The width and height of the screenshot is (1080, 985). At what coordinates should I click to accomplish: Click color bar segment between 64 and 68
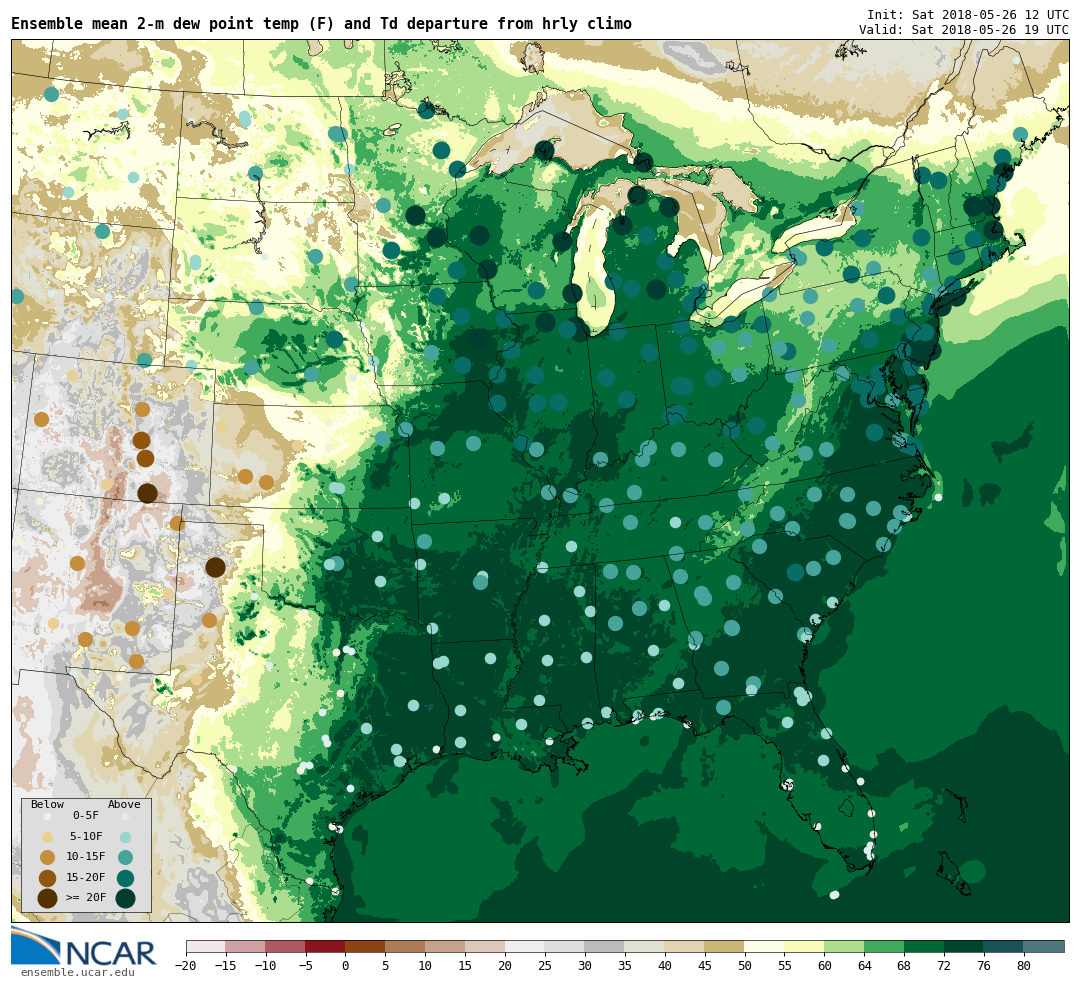tap(885, 946)
